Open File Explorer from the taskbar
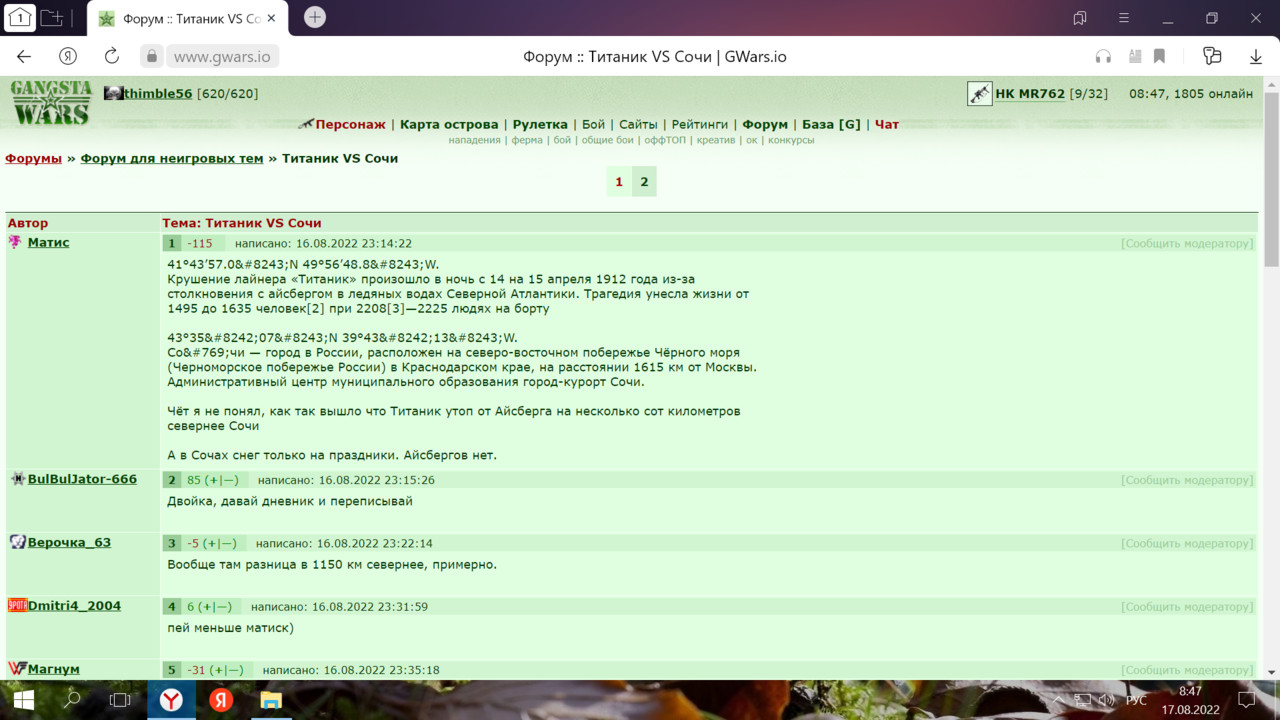The height and width of the screenshot is (720, 1280). tap(270, 700)
